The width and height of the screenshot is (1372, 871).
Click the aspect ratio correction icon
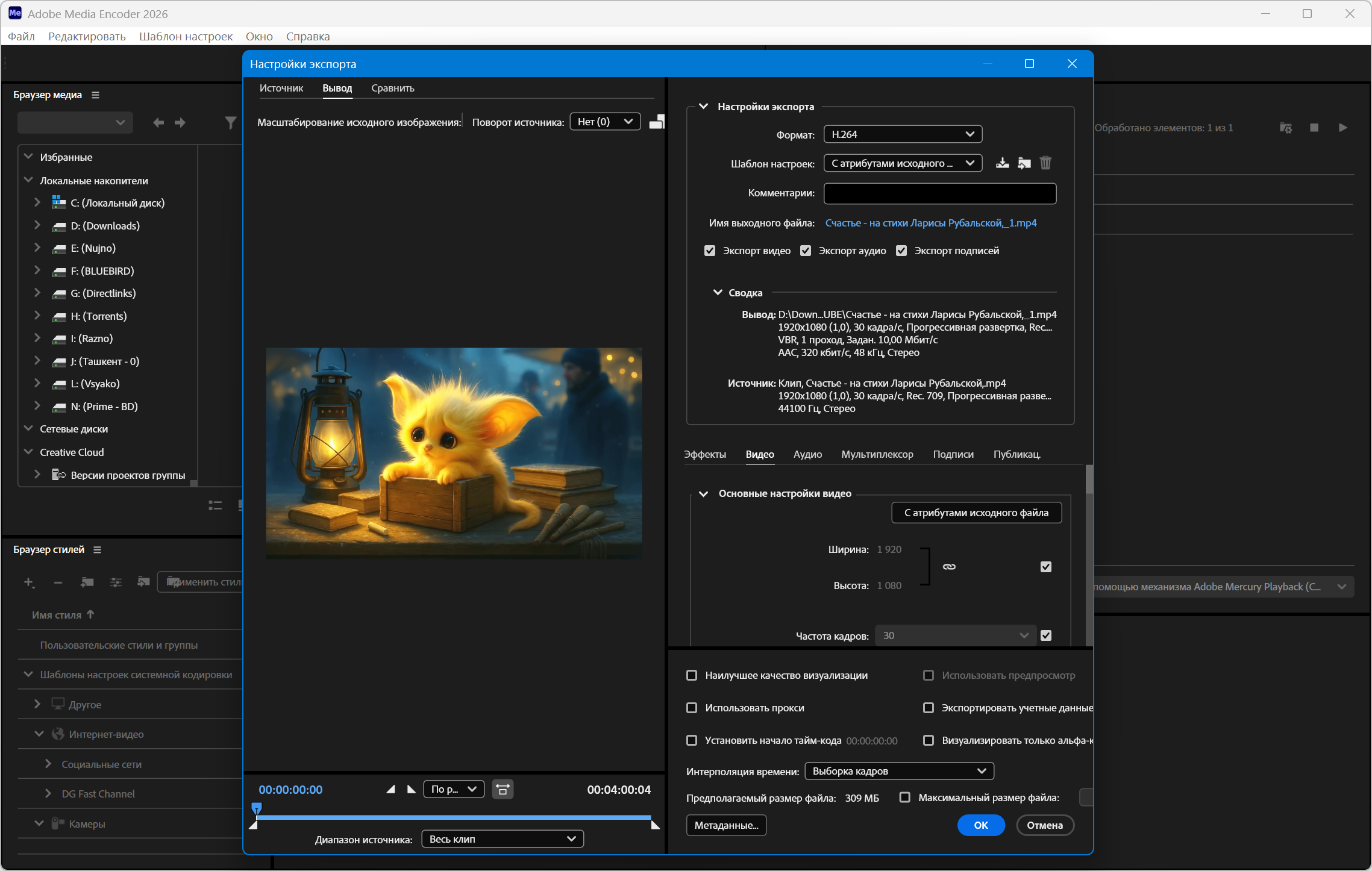[503, 789]
